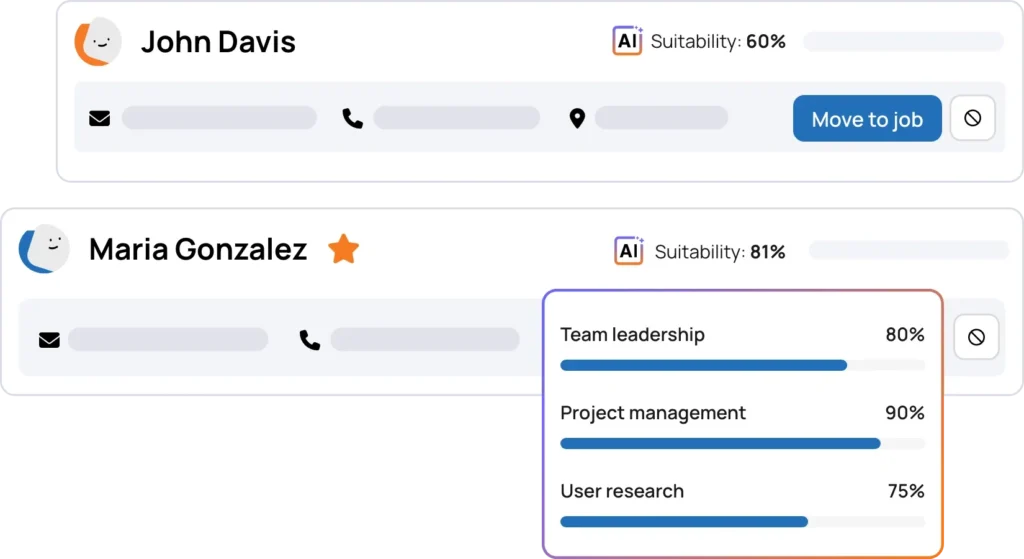Click Maria Gonzalez's email envelope icon
This screenshot has height=559, width=1024.
click(49, 340)
